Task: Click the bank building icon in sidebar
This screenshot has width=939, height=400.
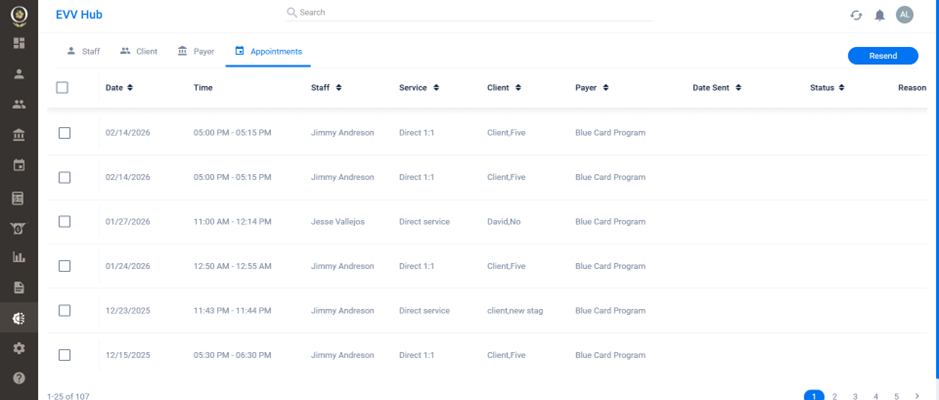Action: click(18, 135)
